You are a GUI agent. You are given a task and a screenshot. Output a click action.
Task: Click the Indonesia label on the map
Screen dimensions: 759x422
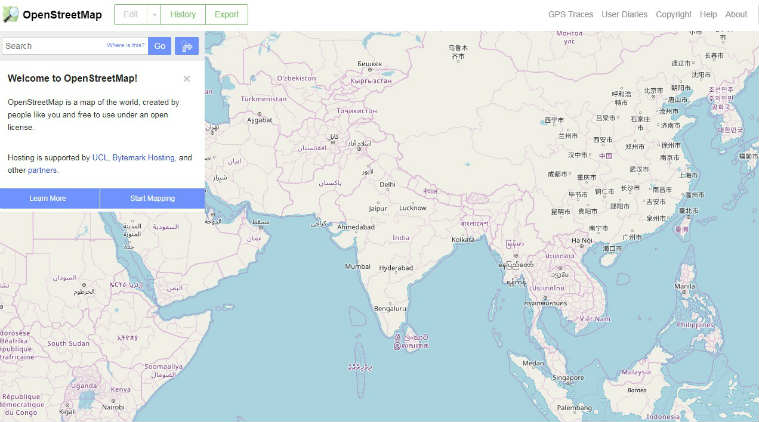[x=663, y=417]
